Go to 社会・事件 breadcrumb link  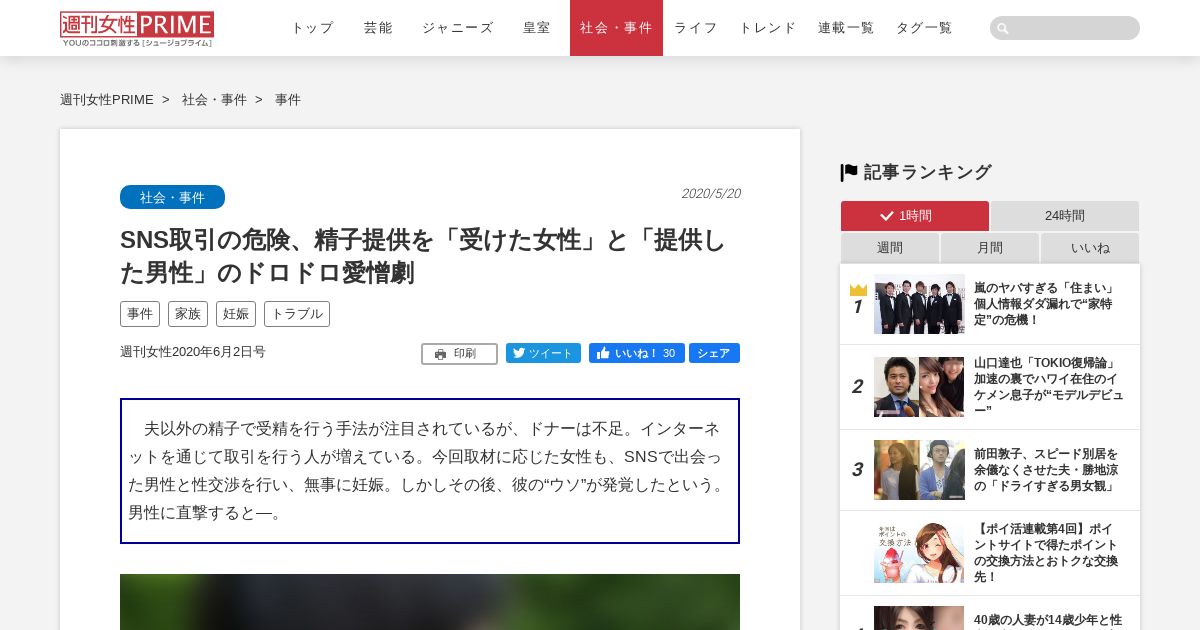click(214, 100)
